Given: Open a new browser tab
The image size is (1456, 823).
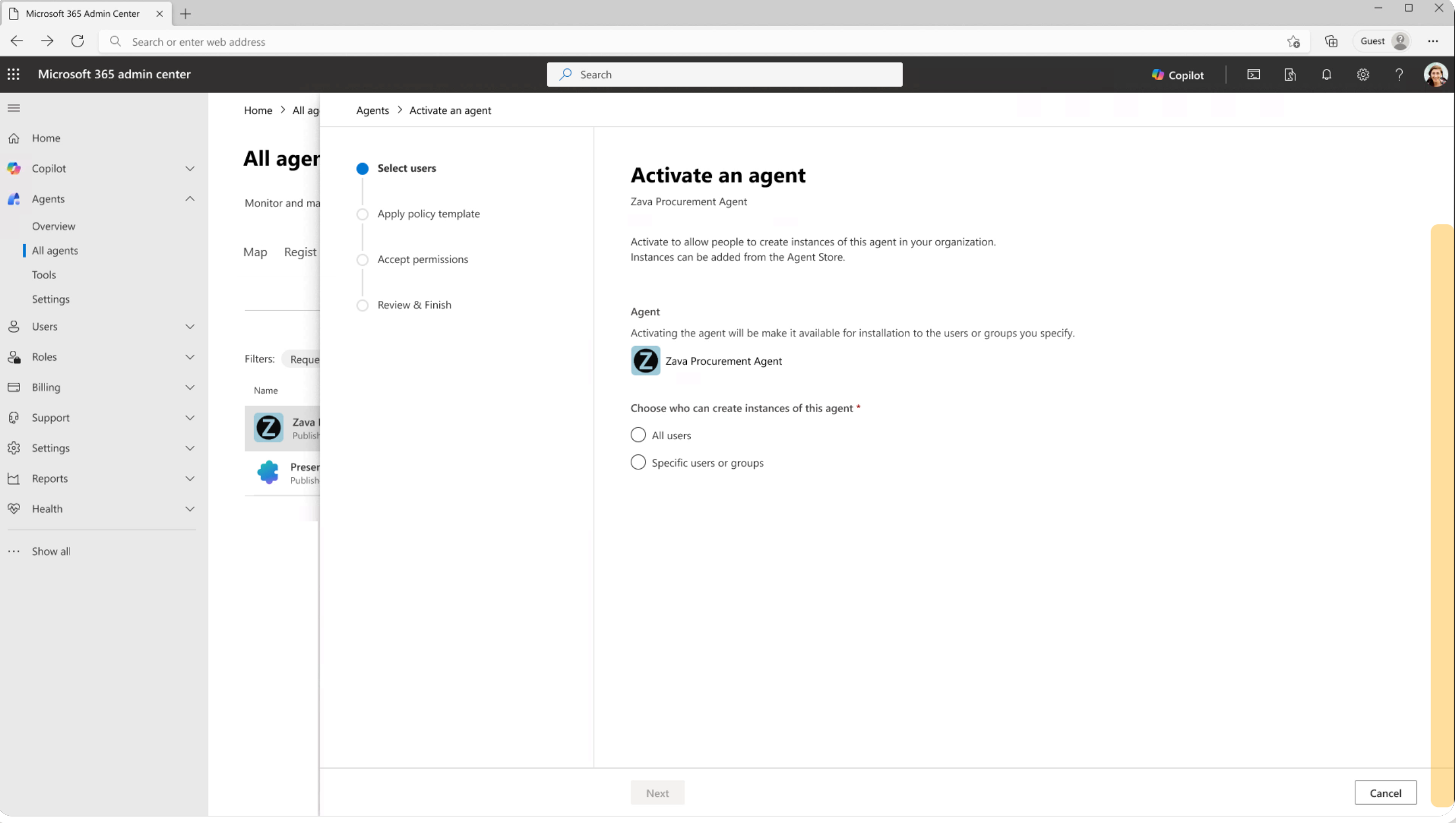Looking at the screenshot, I should point(185,13).
